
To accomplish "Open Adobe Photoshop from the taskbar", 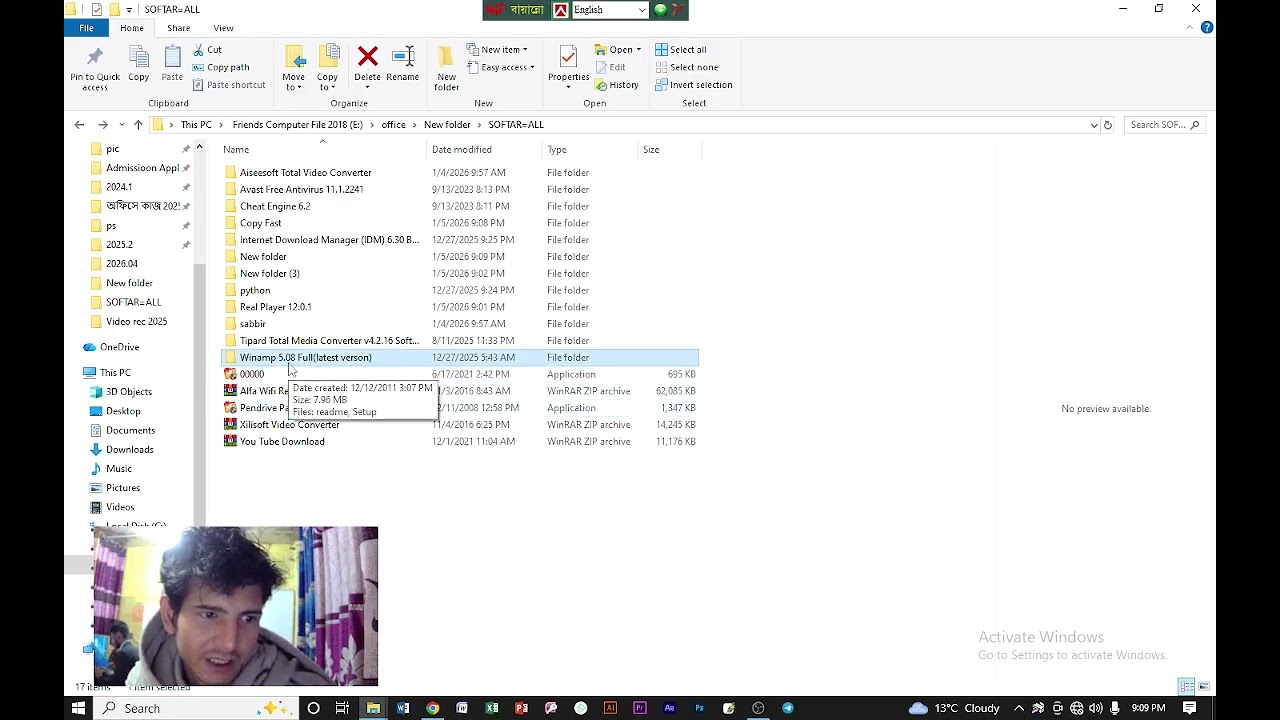I will pos(699,708).
